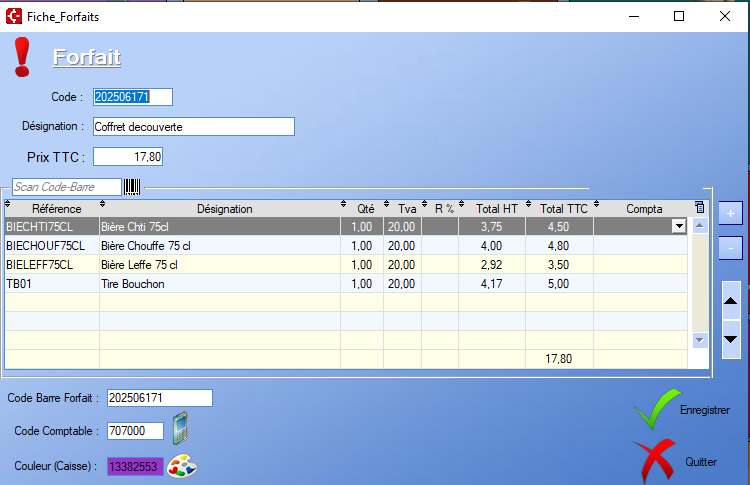Screen dimensions: 750x485
Task: Move selected row up with arrow button
Action: point(730,300)
